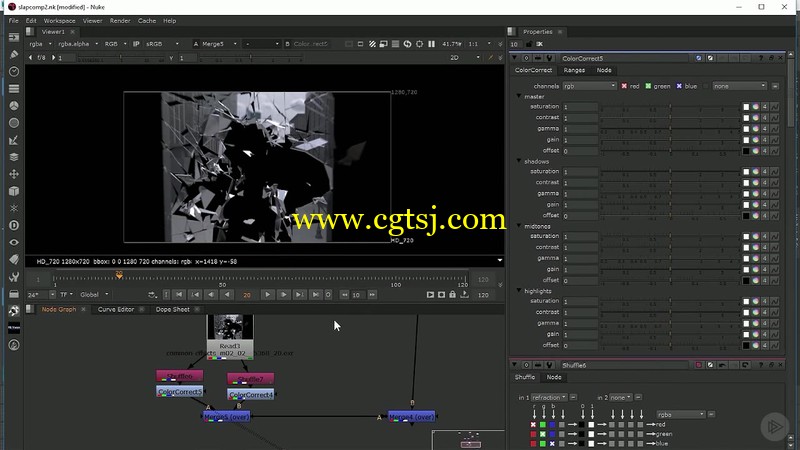
Task: Open the Color nodes toolbar menu
Action: (14, 106)
